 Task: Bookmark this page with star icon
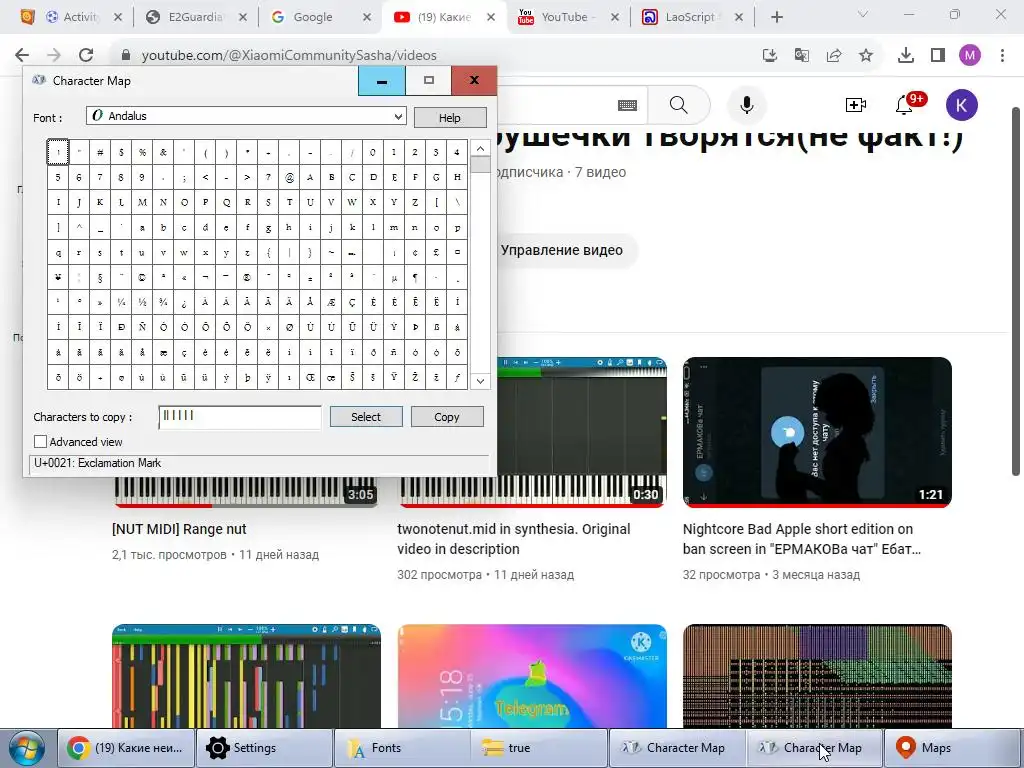[866, 56]
